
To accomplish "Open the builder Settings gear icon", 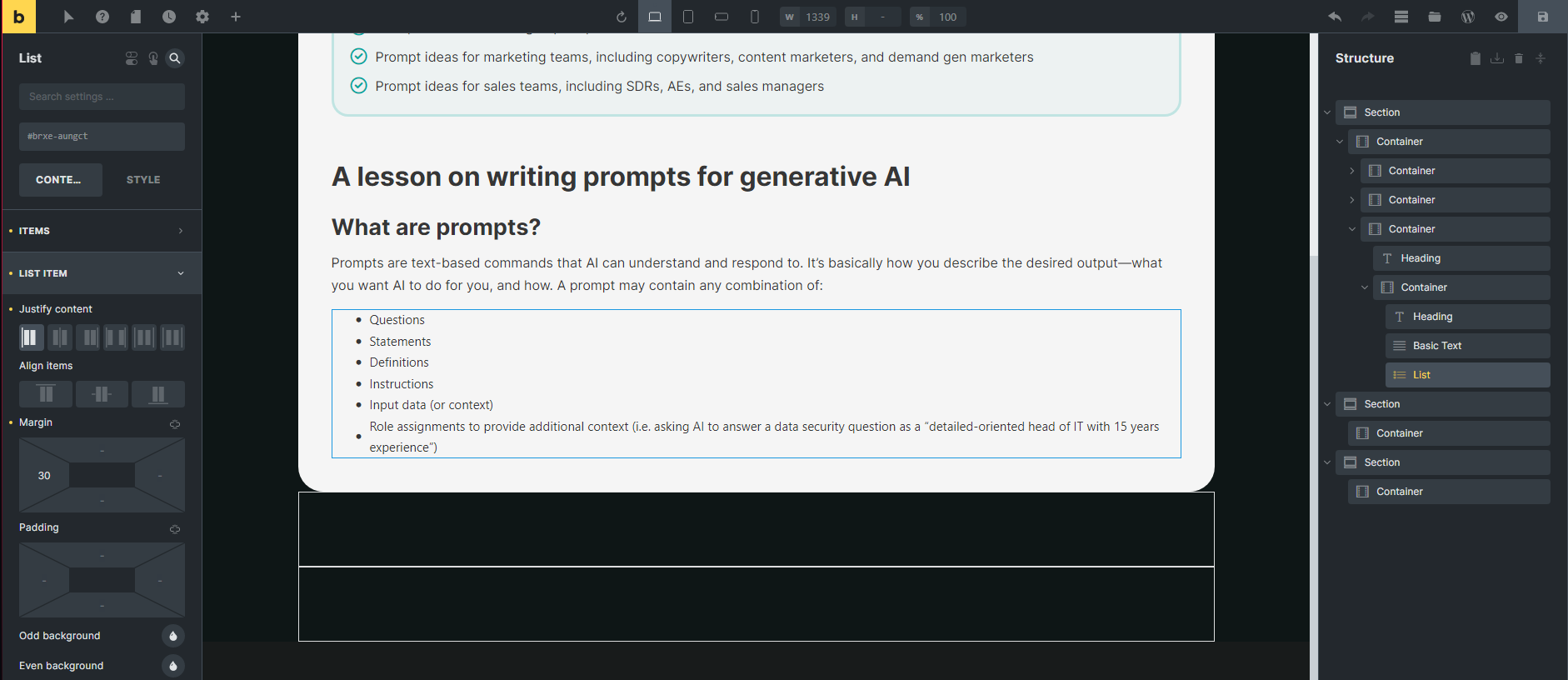I will (202, 17).
